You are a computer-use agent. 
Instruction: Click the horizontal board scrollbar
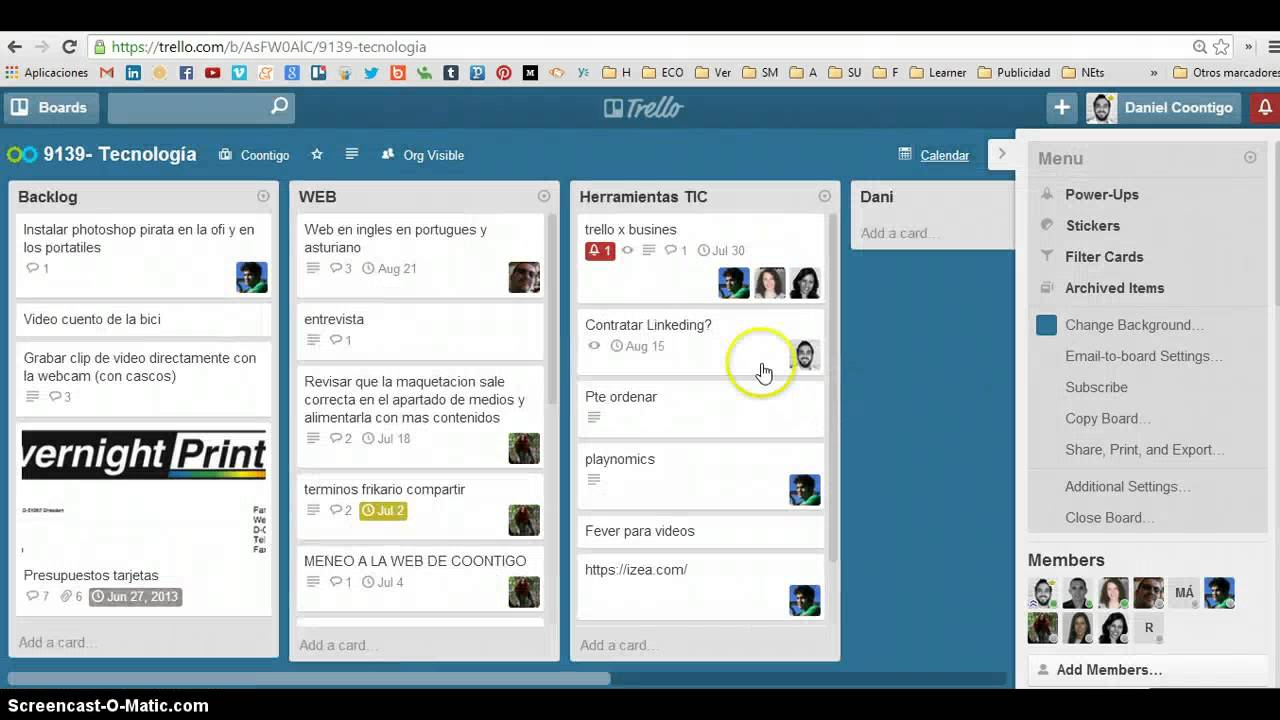click(309, 678)
